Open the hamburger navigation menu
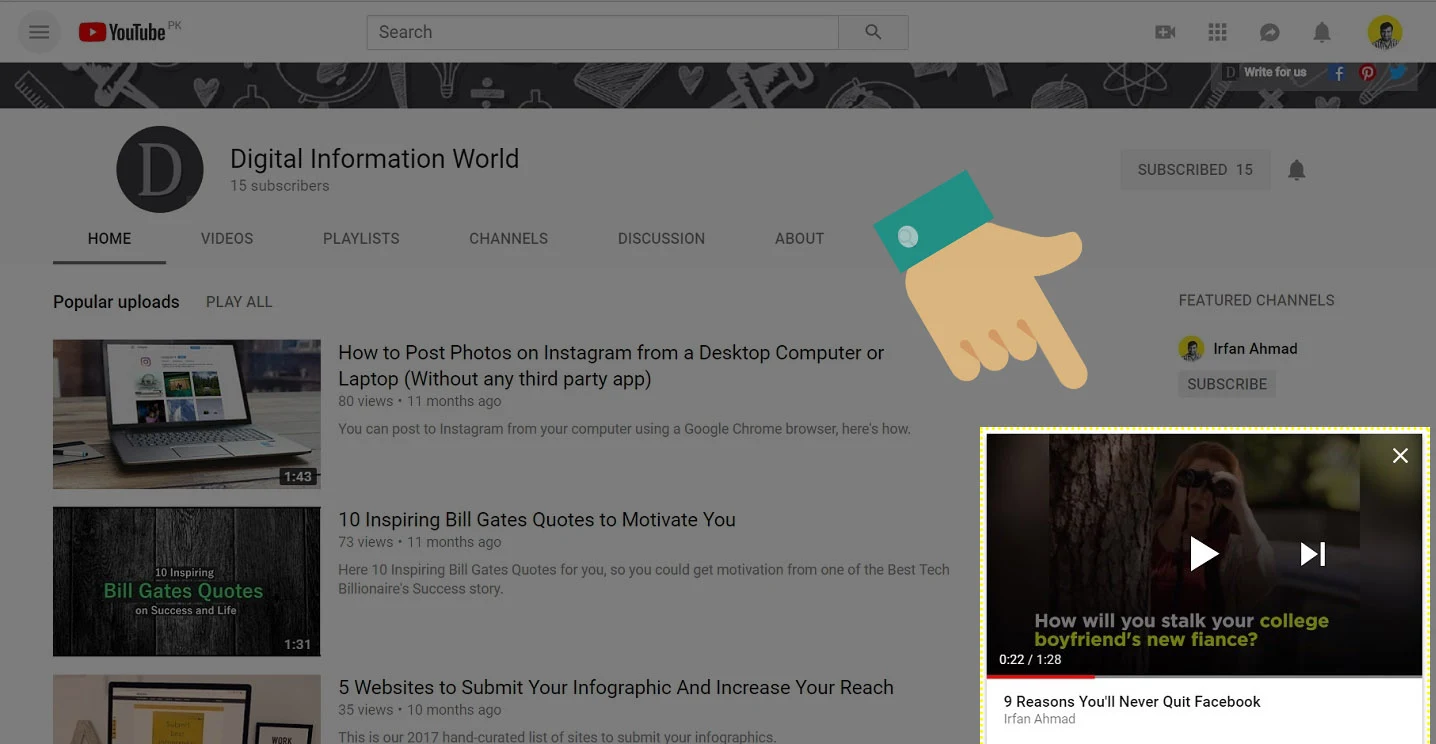Image resolution: width=1436 pixels, height=744 pixels. coord(39,32)
